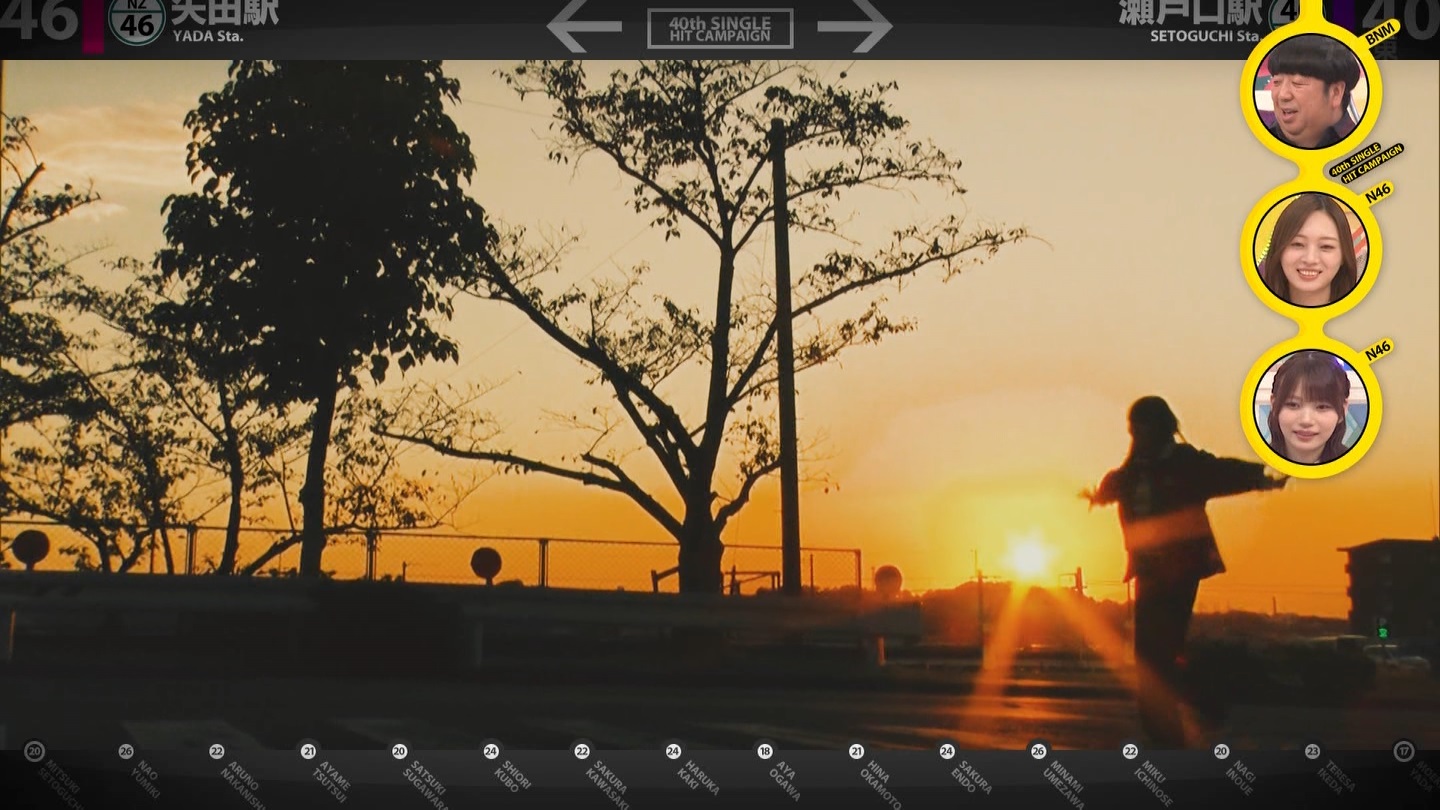This screenshot has height=810, width=1440.
Task: Choose Haruka Kaki's number 24 marker
Action: click(x=673, y=751)
